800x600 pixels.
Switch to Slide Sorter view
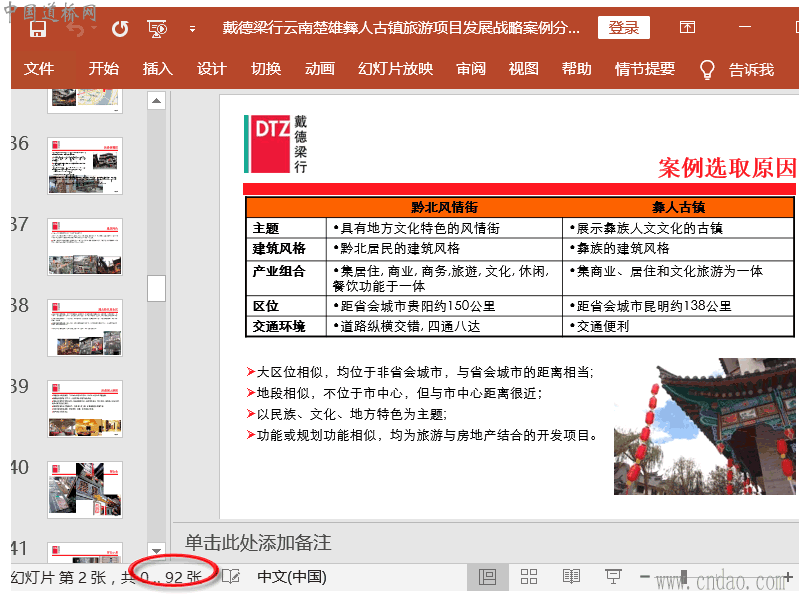(529, 577)
